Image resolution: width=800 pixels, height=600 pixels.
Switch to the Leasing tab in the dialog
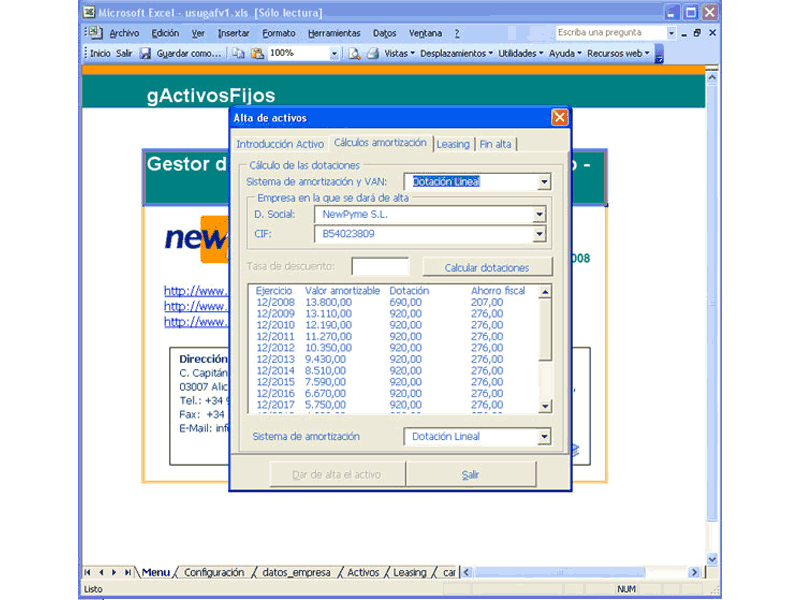click(x=453, y=144)
